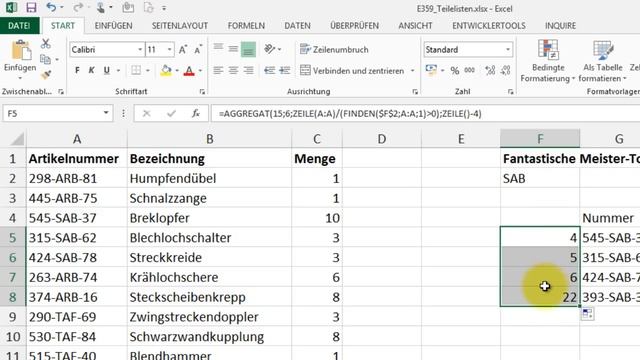This screenshot has width=640, height=360.
Task: Select row 9 header
Action: (x=13, y=317)
